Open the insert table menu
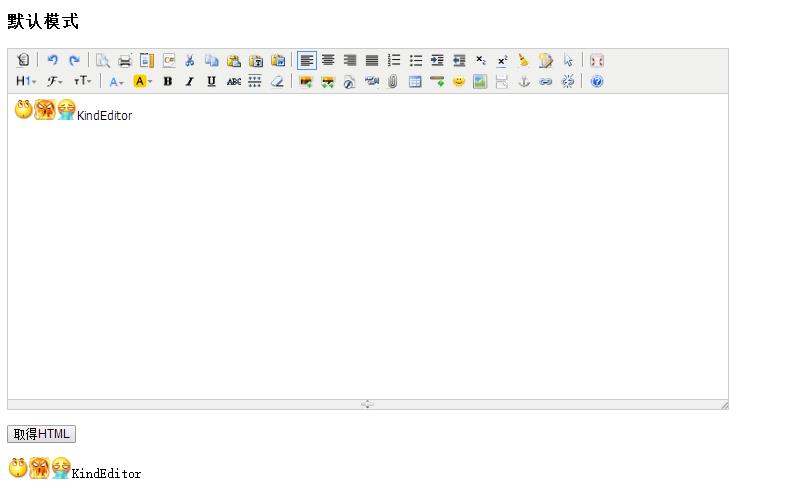This screenshot has height=498, width=804. pyautogui.click(x=415, y=81)
